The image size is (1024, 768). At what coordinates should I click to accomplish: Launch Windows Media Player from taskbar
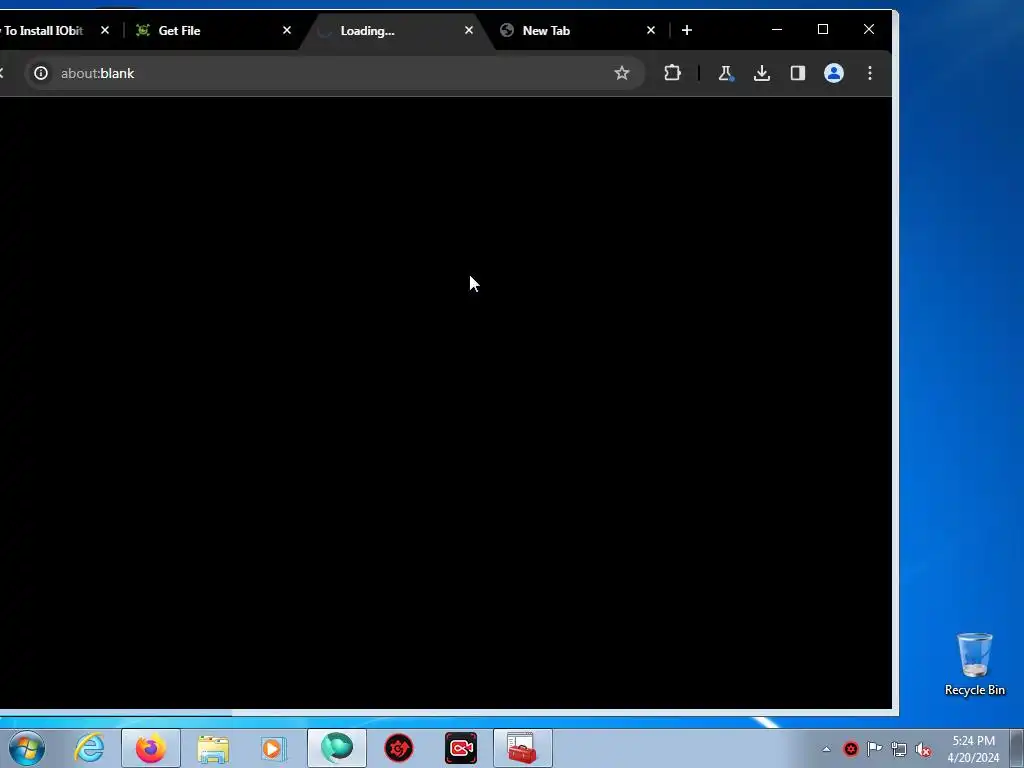[273, 748]
